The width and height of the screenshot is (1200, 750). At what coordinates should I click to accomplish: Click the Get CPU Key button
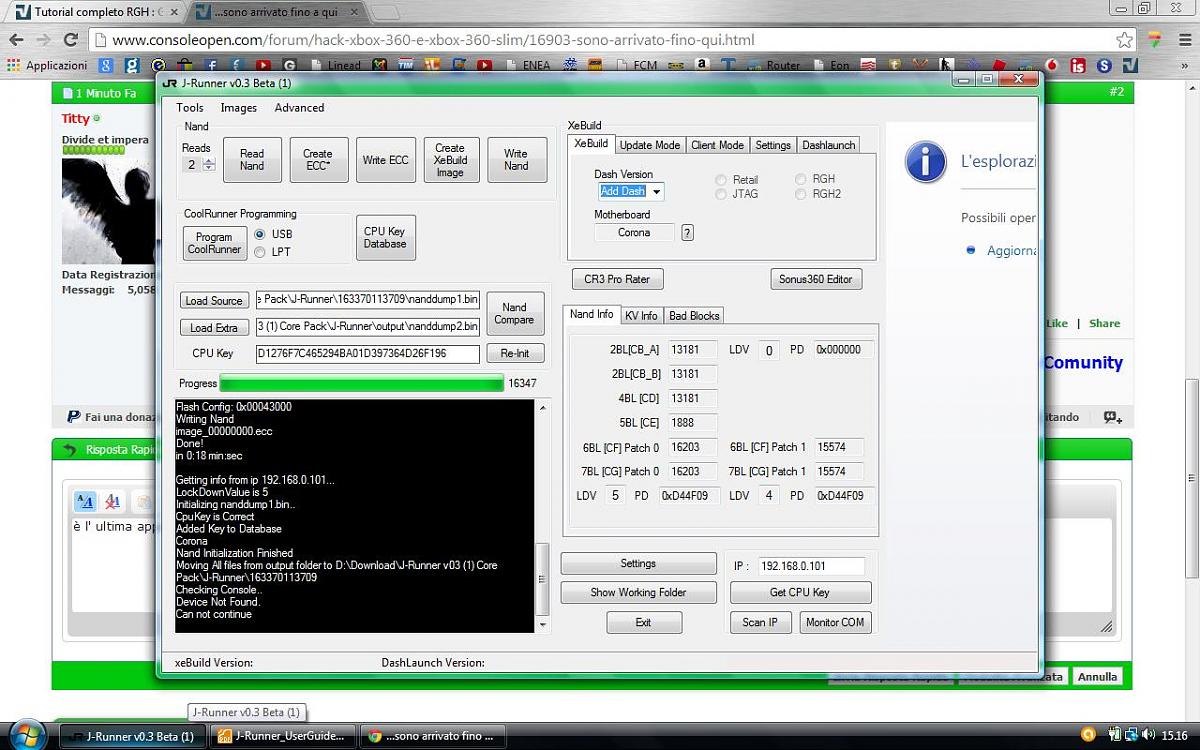click(x=800, y=593)
